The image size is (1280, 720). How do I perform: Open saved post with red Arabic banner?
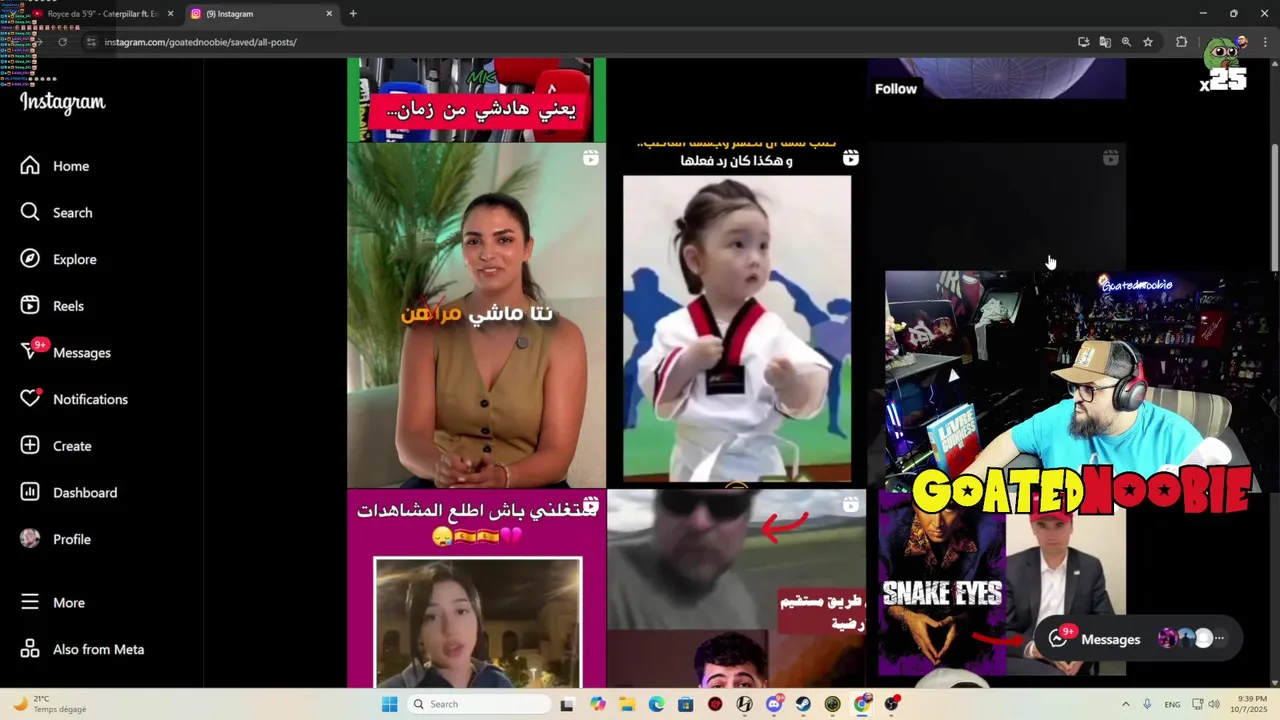[x=476, y=99]
